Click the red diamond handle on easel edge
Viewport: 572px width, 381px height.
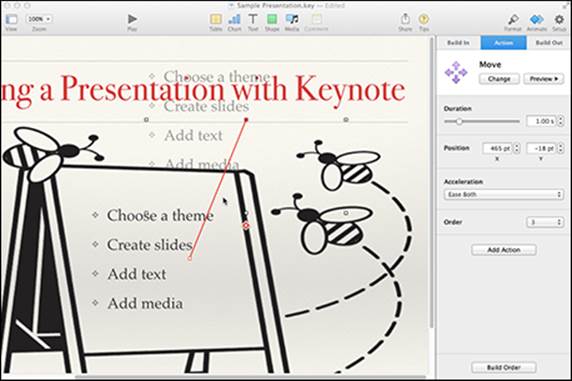tap(246, 226)
